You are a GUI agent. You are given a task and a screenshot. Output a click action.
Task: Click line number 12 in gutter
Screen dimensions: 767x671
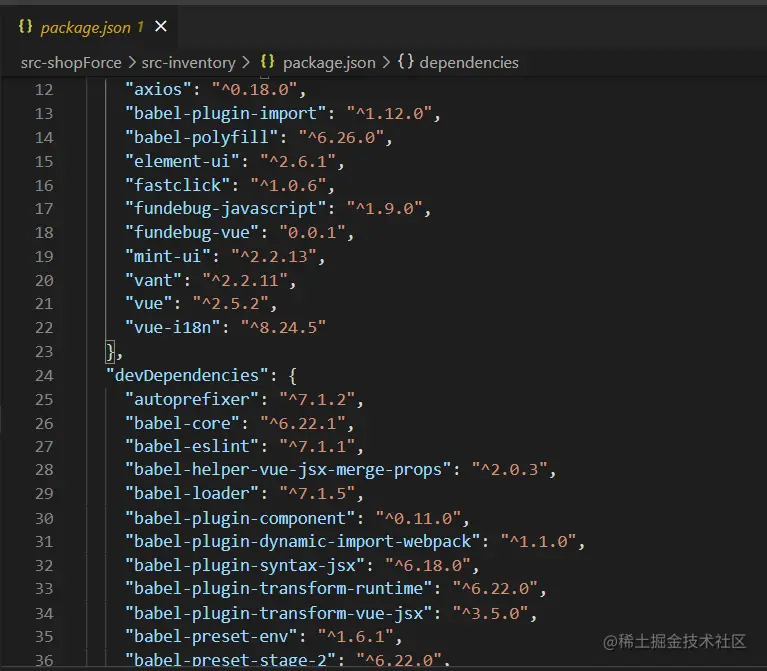click(44, 90)
